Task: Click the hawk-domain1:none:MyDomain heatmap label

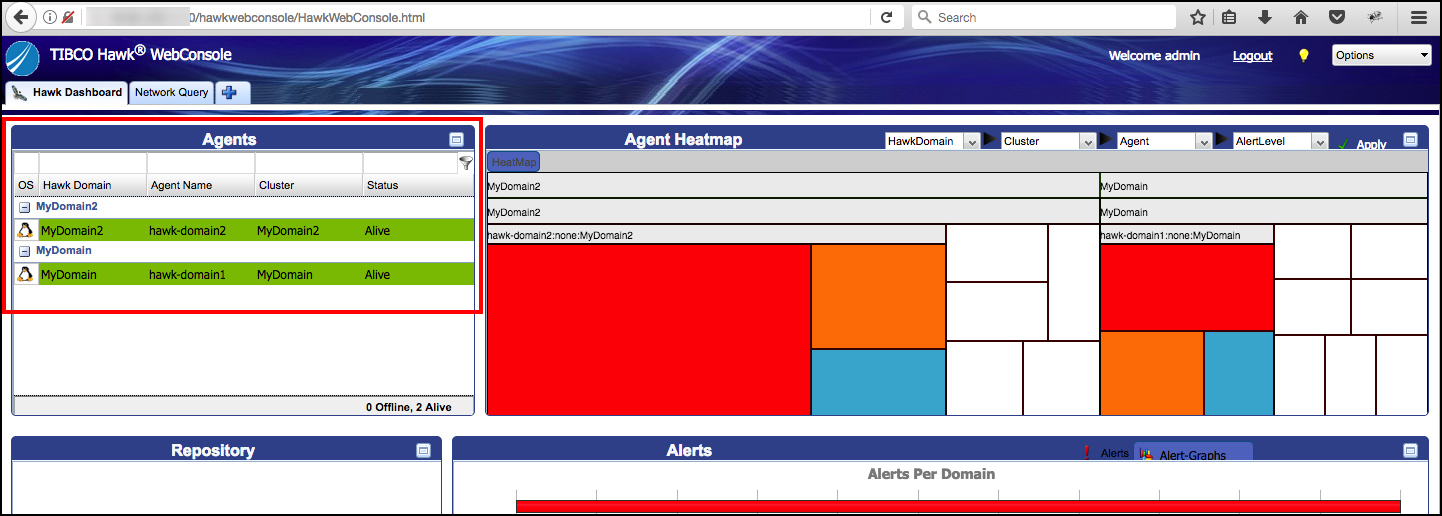Action: 1170,236
